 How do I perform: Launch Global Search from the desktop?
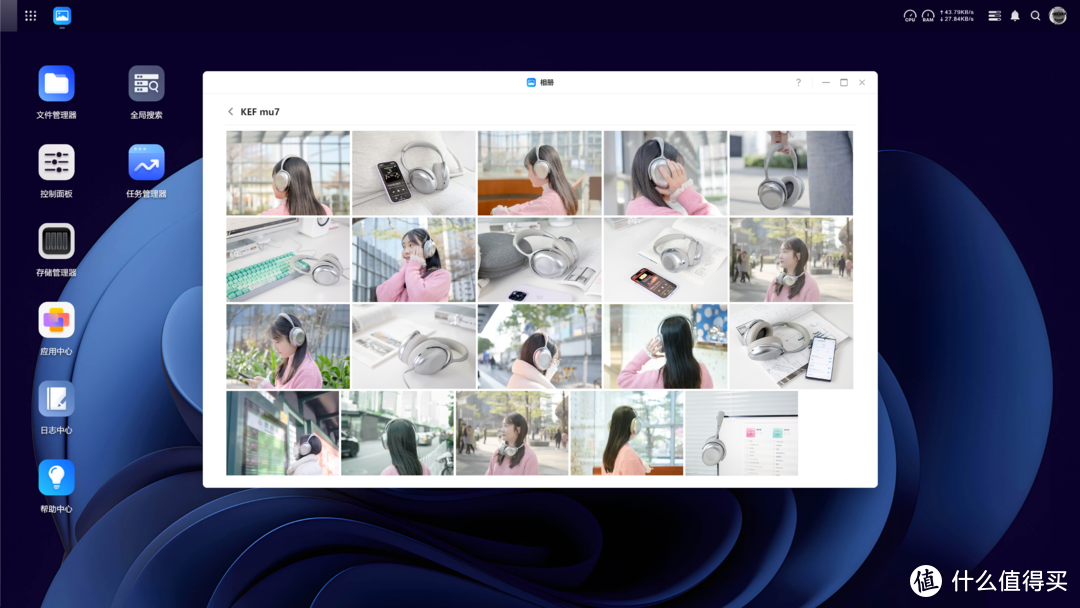[146, 84]
